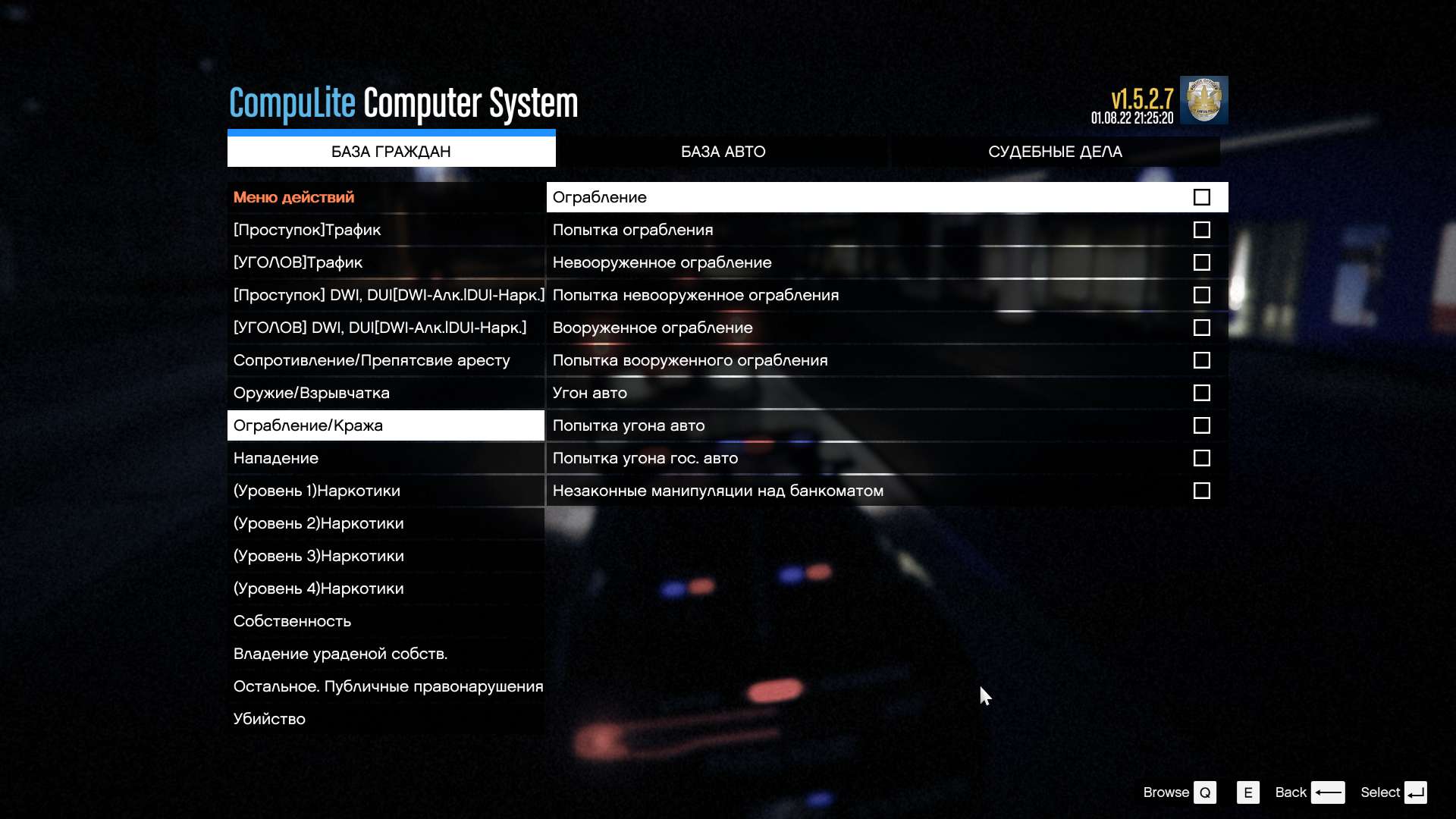Toggle Попытка угона гос. авто checkbox
The image size is (1456, 819).
click(x=1201, y=458)
